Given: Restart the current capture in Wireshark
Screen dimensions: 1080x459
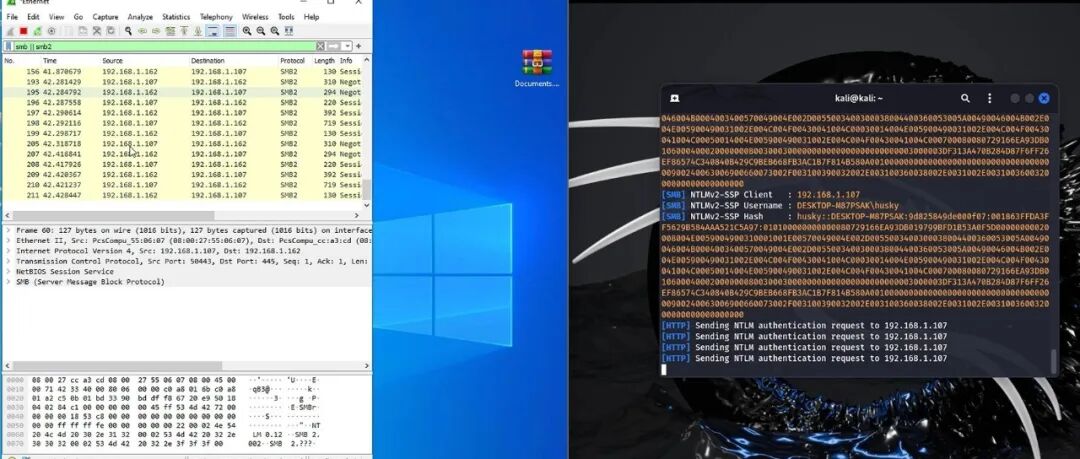Looking at the screenshot, I should pyautogui.click(x=37, y=31).
